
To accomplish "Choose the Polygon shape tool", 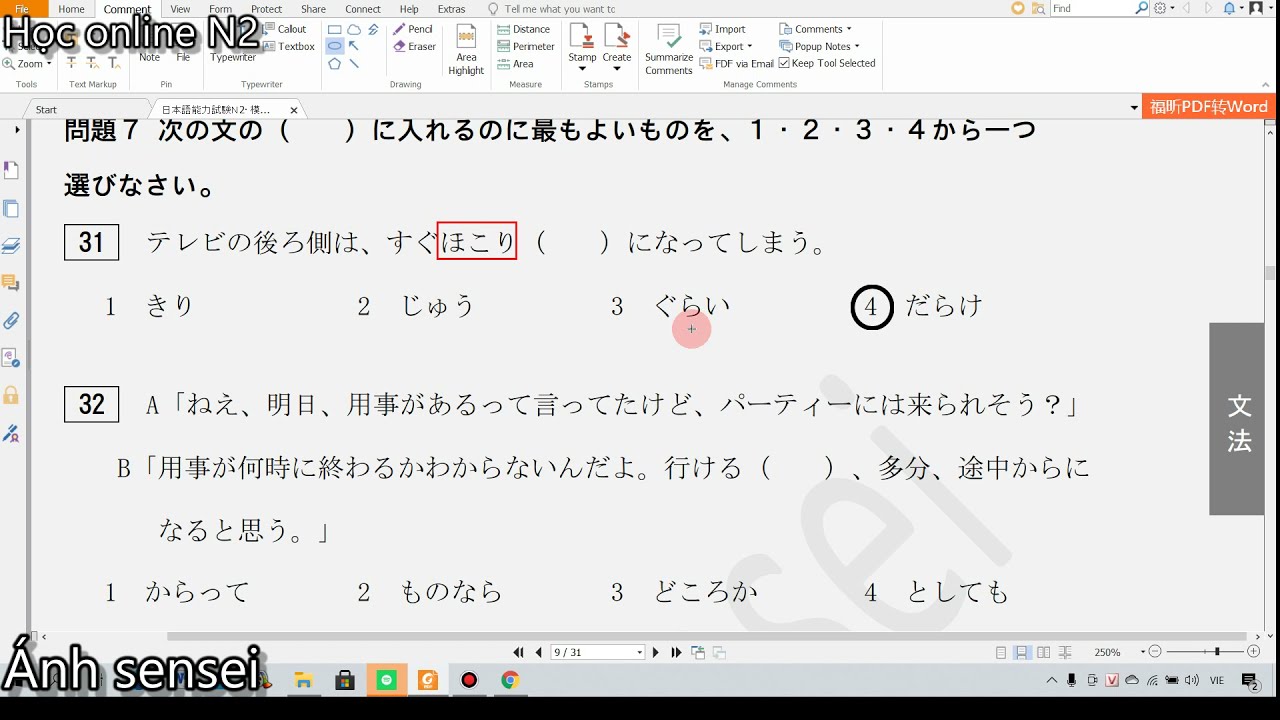I will [x=335, y=63].
